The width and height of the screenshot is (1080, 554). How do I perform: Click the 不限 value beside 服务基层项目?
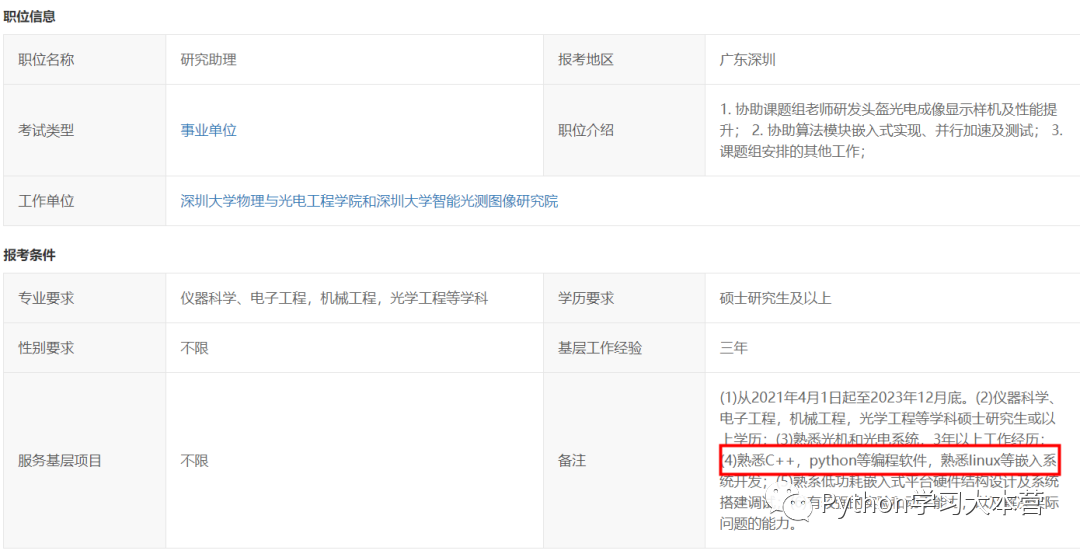point(194,460)
